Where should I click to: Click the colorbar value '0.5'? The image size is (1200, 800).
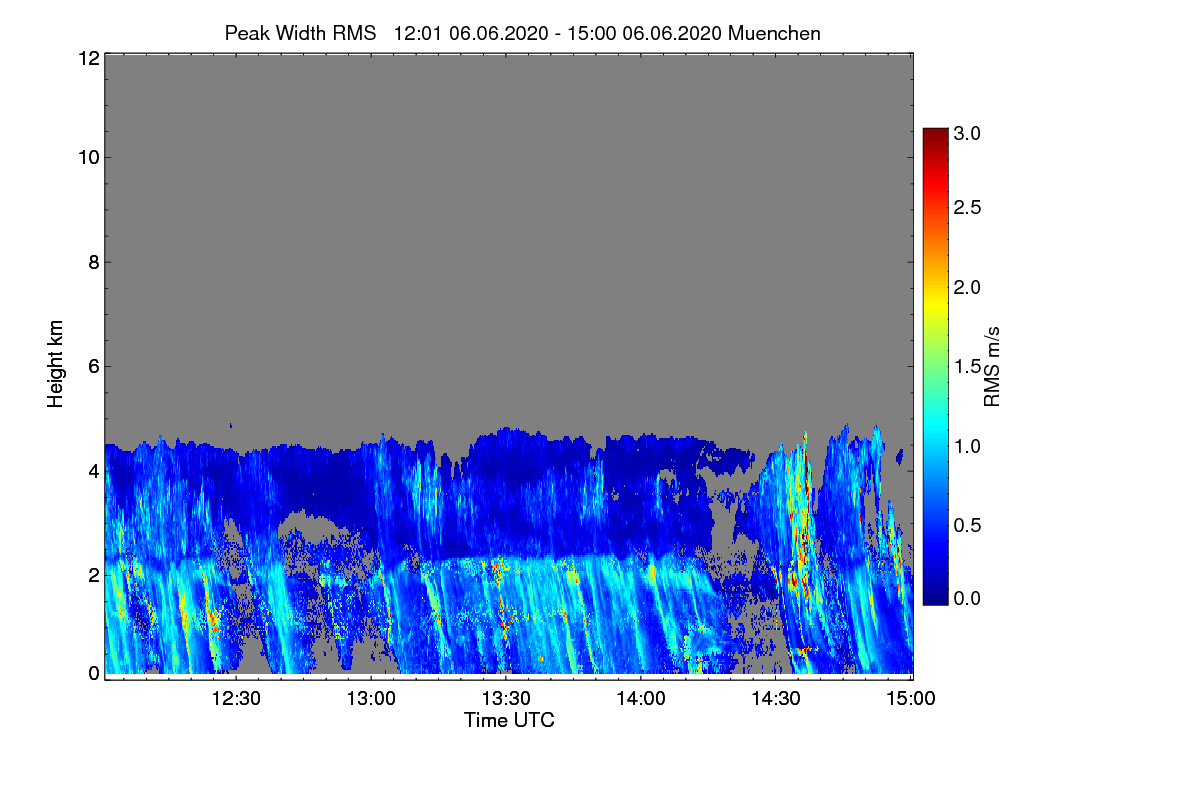[x=969, y=525]
